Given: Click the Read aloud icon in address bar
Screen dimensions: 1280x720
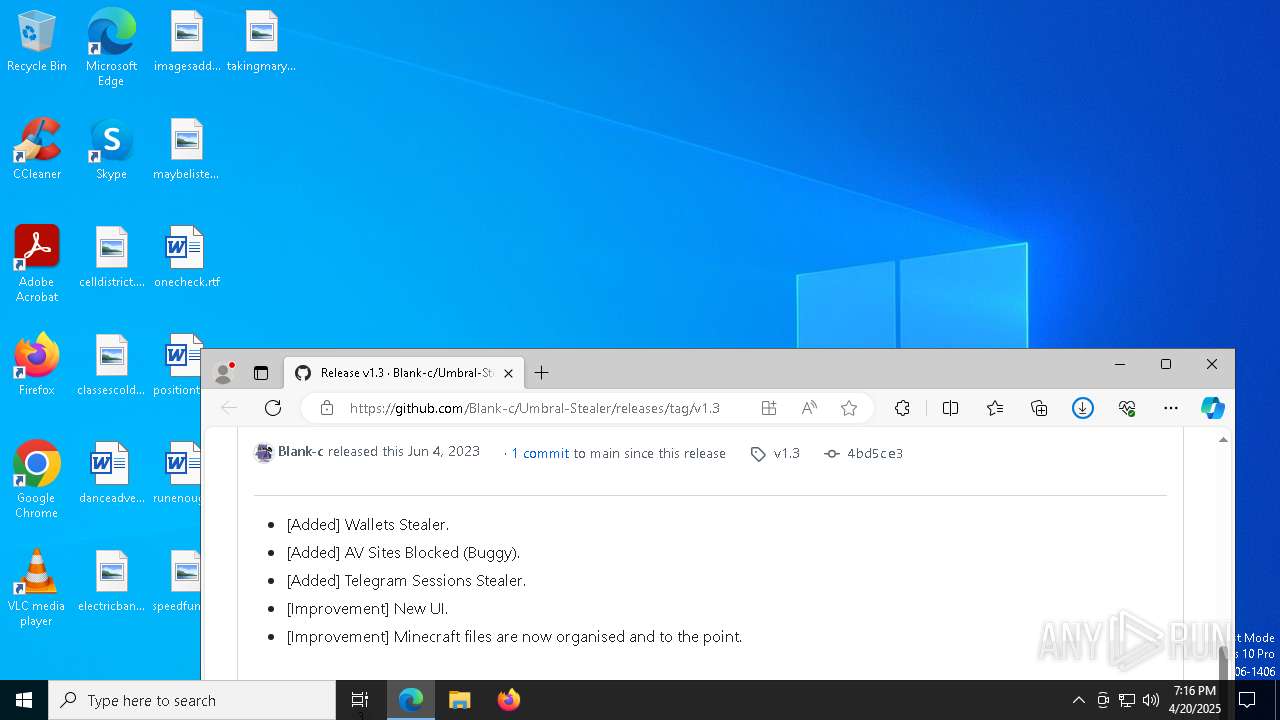Looking at the screenshot, I should coord(809,408).
